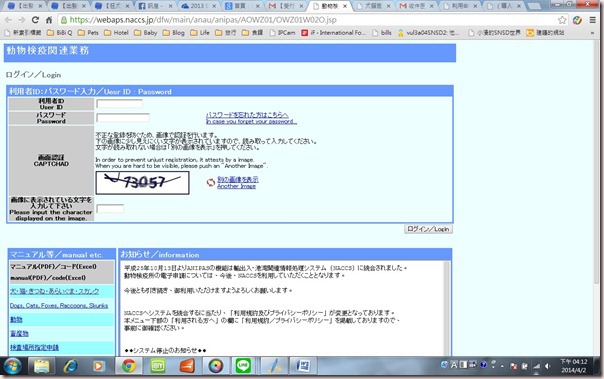This screenshot has height=379, width=604.
Task: Open the media player taskbar icon
Action: (99, 366)
